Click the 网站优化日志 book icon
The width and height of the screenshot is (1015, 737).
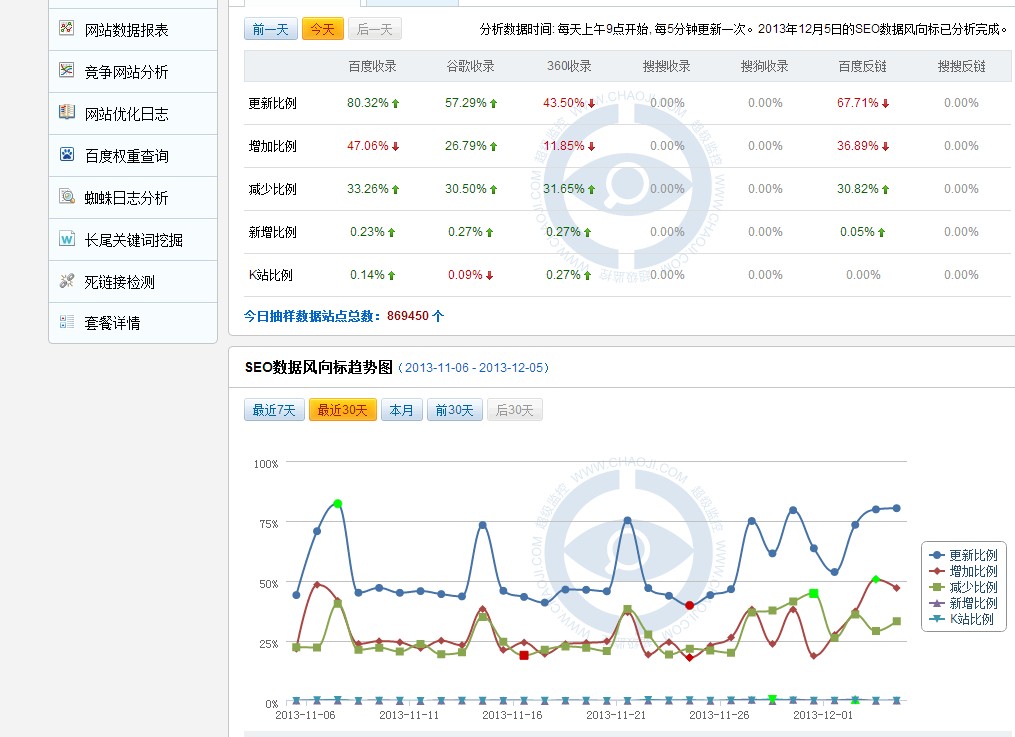[x=67, y=113]
